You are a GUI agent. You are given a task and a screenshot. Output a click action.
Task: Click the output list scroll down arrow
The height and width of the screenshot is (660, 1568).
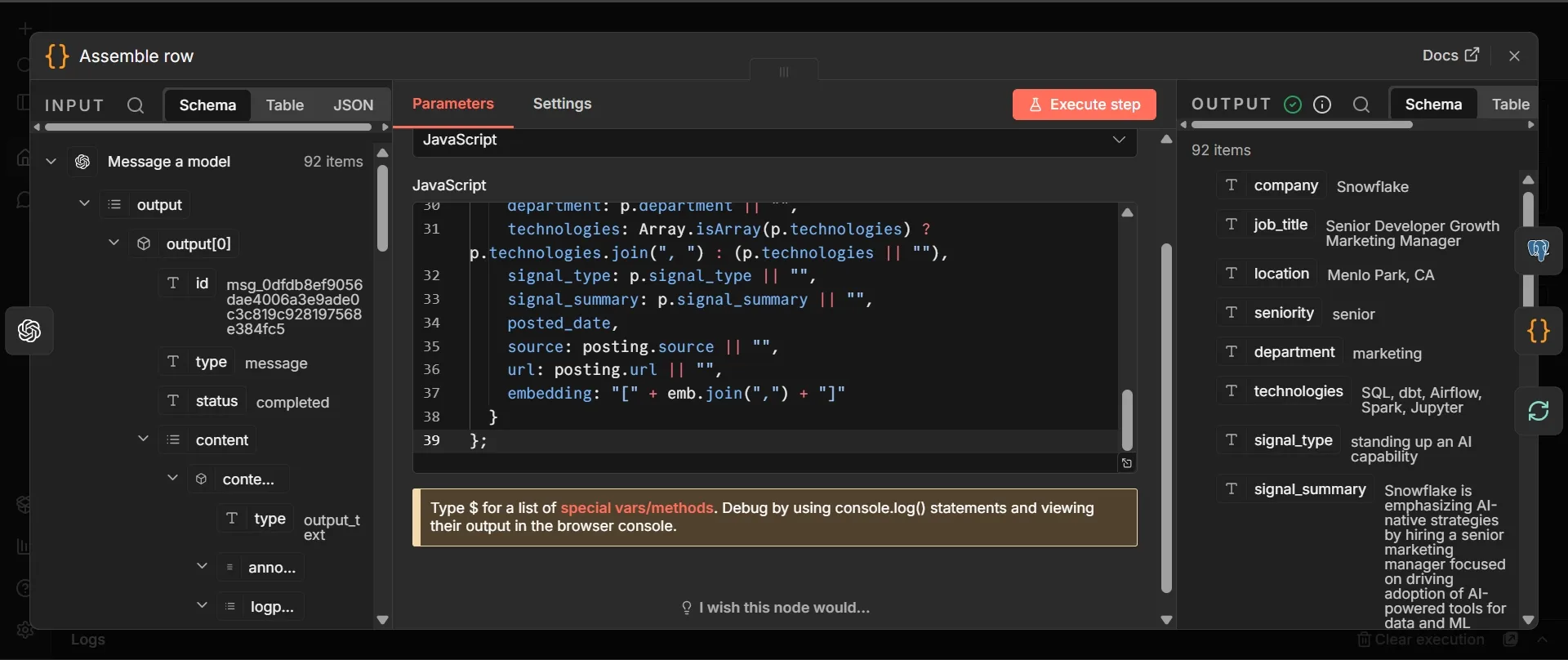tap(1529, 620)
